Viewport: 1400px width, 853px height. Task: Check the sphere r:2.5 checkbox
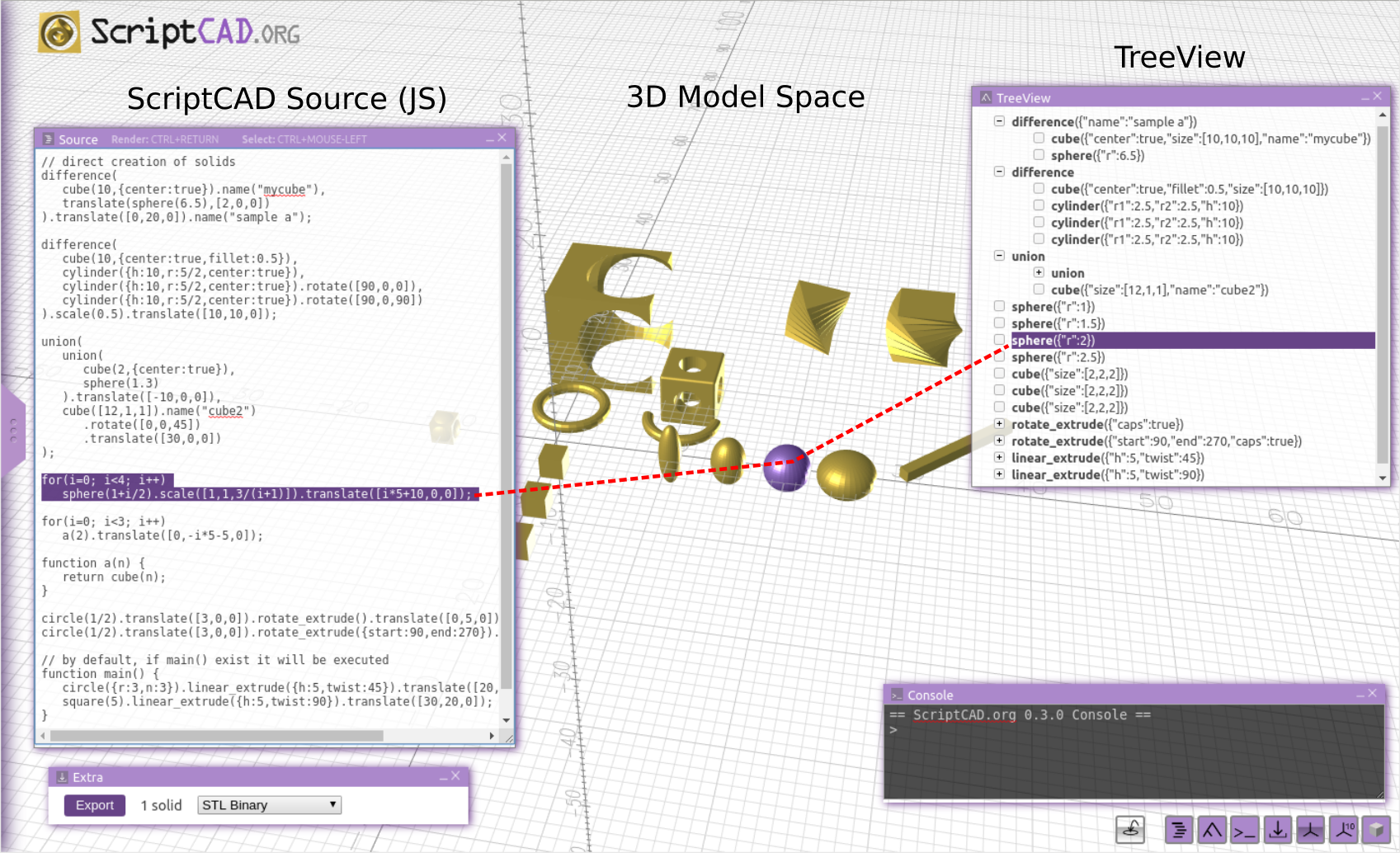[x=999, y=357]
